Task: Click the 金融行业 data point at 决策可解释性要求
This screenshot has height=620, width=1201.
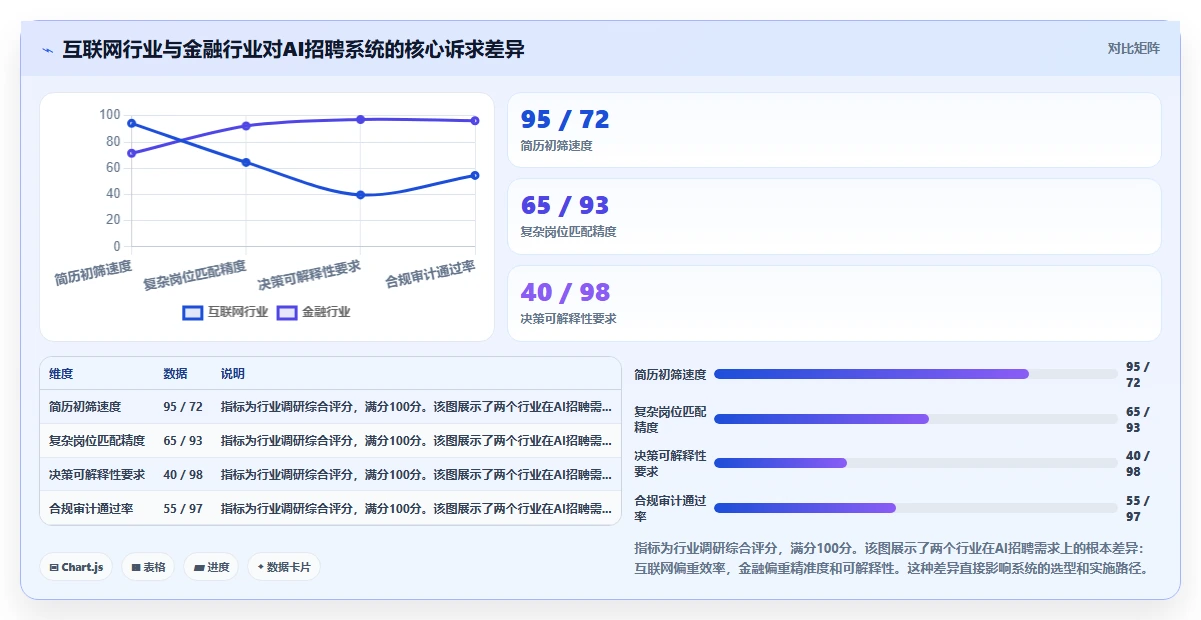Action: 361,119
